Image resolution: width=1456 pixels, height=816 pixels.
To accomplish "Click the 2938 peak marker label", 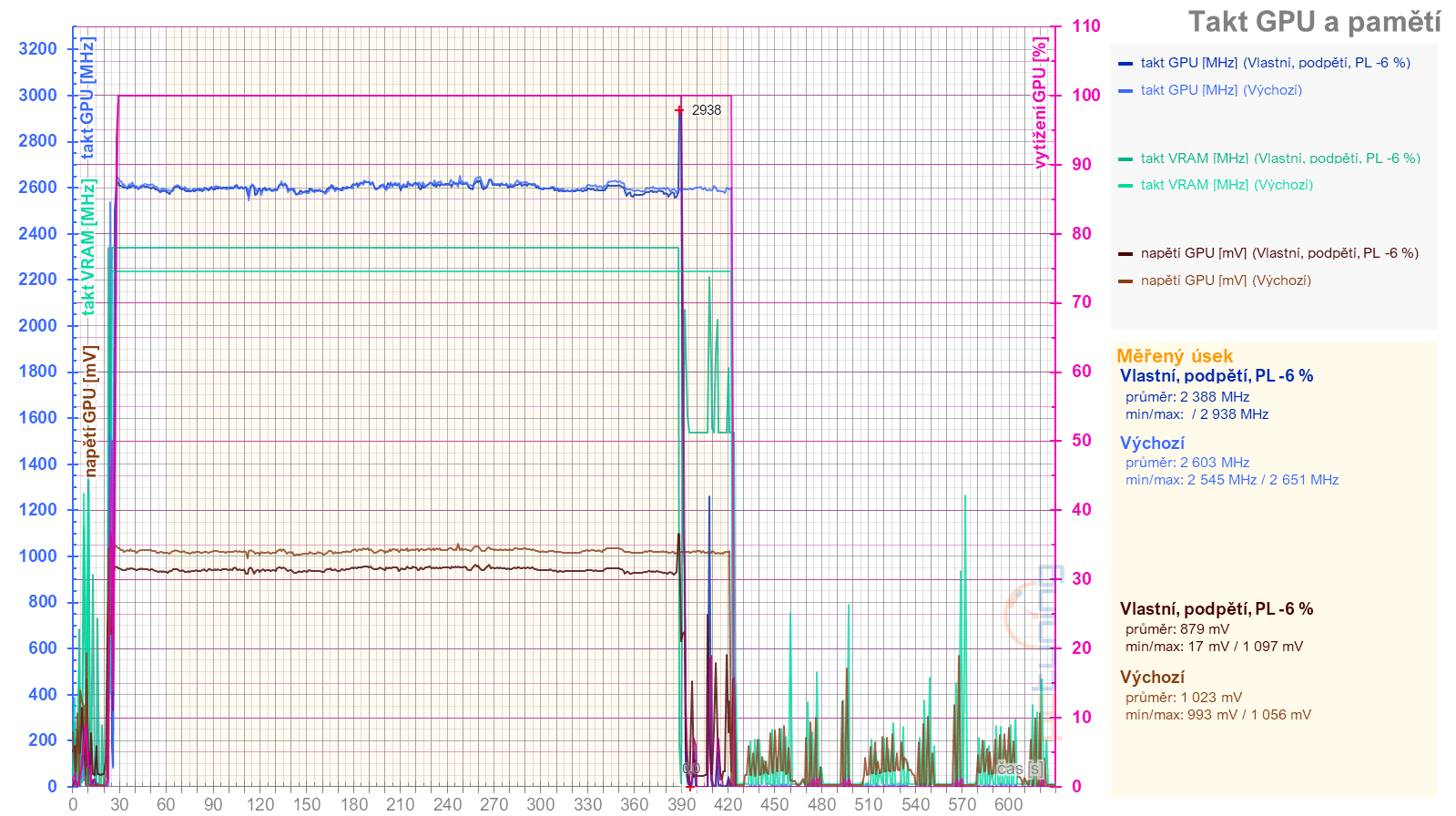I will coord(707,110).
